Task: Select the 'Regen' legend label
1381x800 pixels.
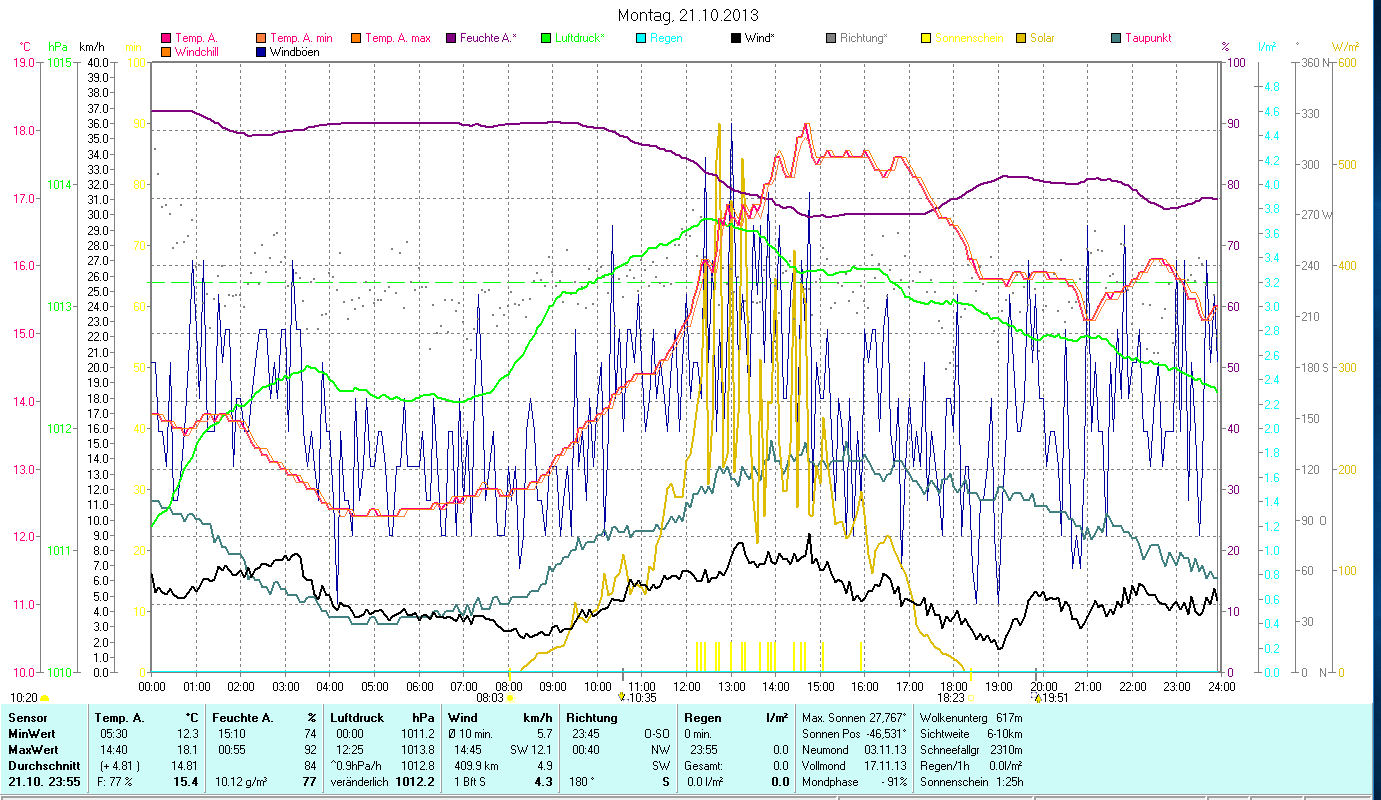Action: [666, 38]
